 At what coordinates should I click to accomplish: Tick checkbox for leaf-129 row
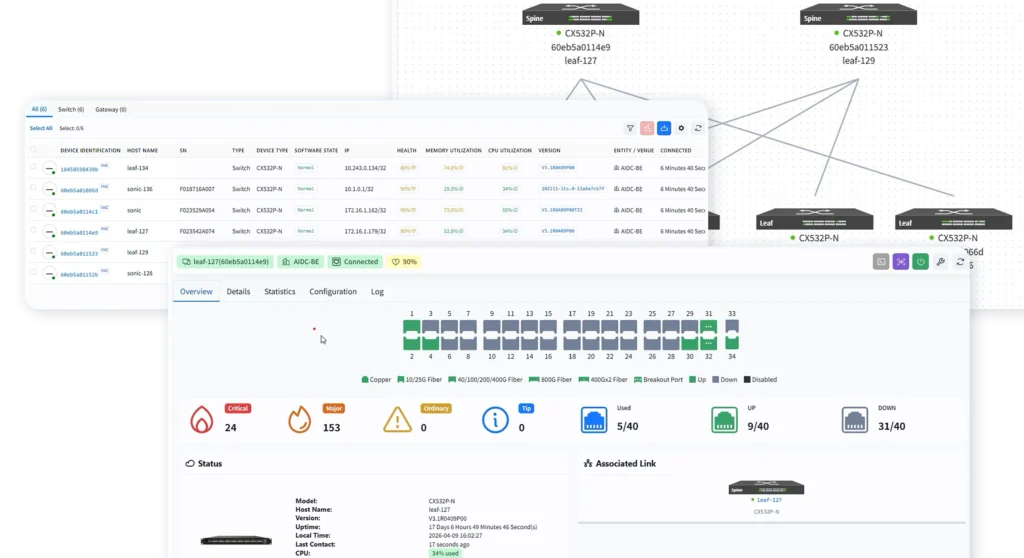coord(33,251)
